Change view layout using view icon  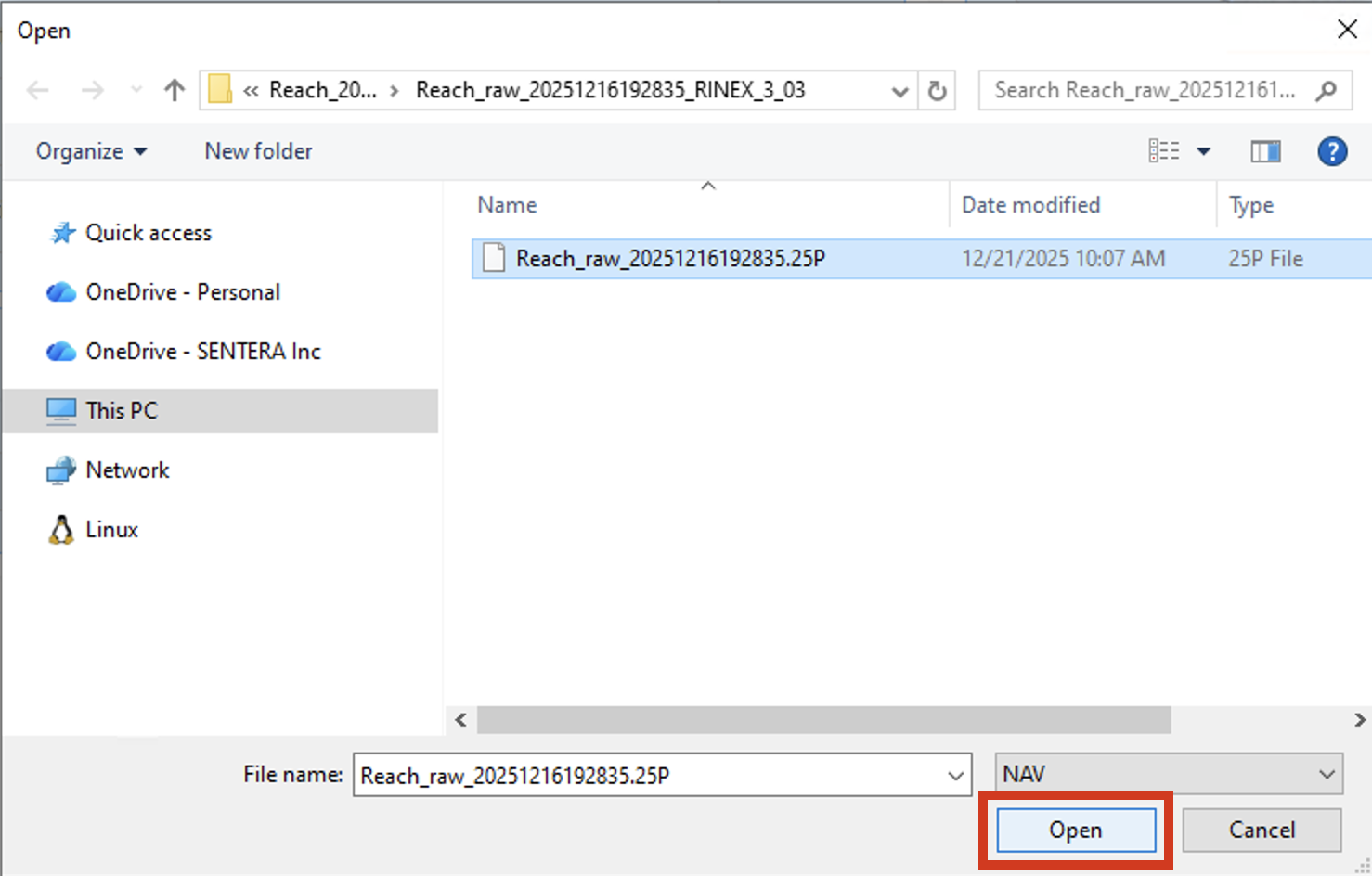pyautogui.click(x=1164, y=151)
